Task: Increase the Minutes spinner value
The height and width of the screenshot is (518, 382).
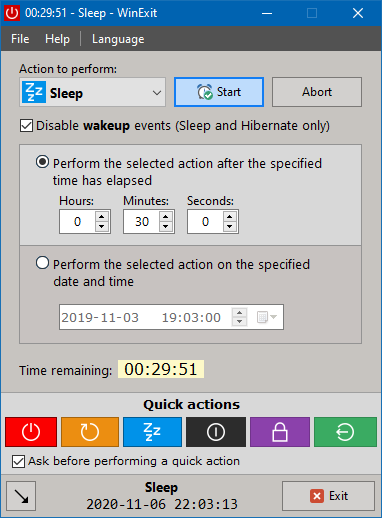Action: click(166, 216)
